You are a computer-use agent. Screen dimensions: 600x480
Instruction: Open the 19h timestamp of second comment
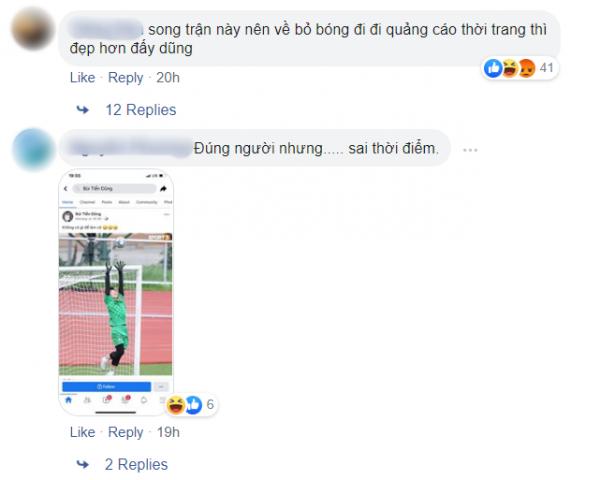click(x=168, y=432)
